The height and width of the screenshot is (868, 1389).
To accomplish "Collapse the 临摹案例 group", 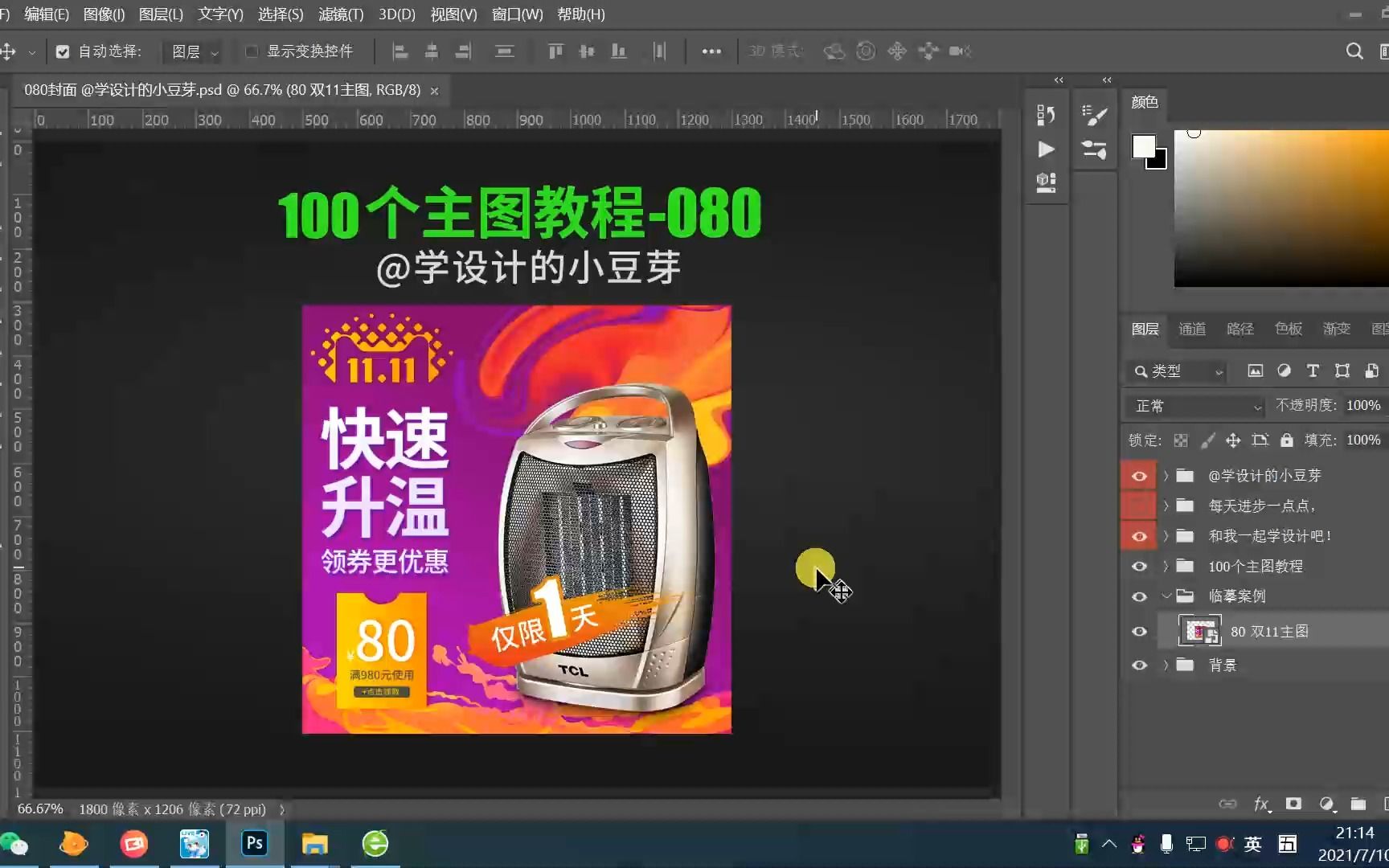I will click(1166, 596).
